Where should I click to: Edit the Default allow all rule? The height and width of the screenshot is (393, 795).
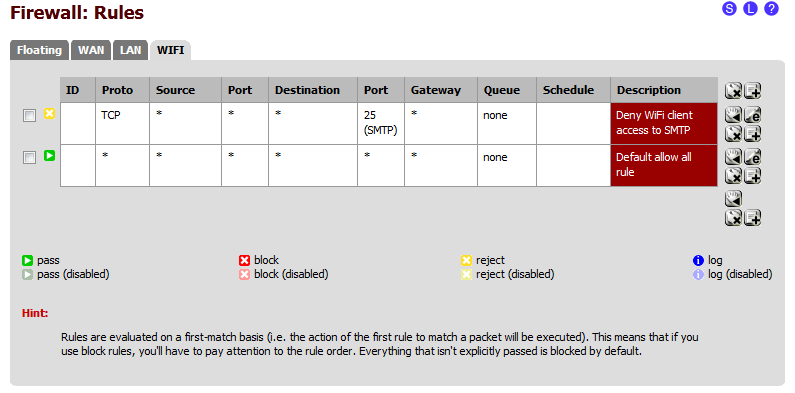pos(753,157)
